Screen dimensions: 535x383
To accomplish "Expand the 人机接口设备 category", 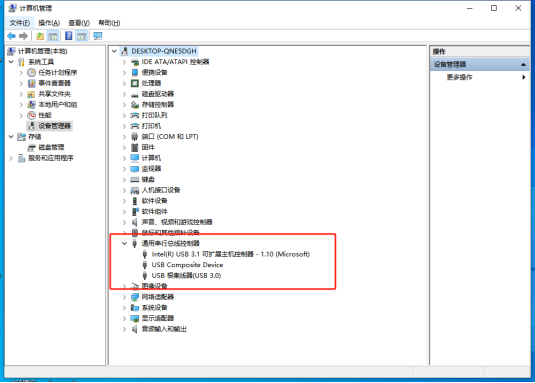I will click(x=124, y=190).
